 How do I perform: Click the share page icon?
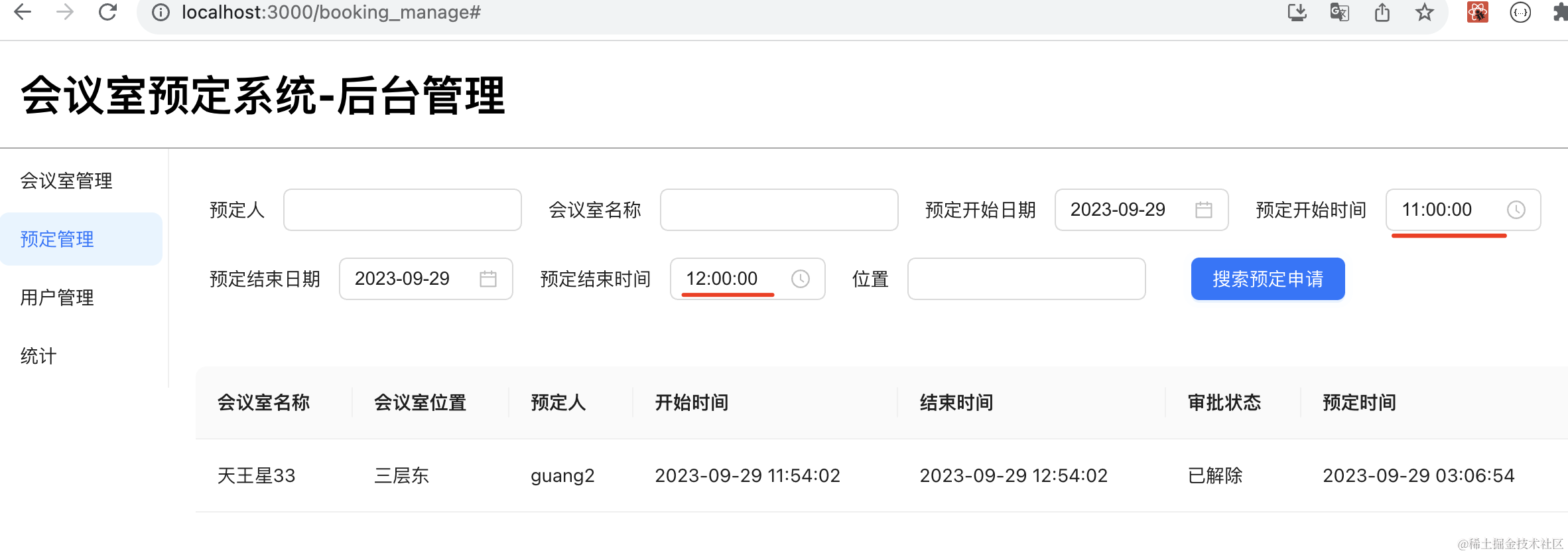pos(1382,13)
